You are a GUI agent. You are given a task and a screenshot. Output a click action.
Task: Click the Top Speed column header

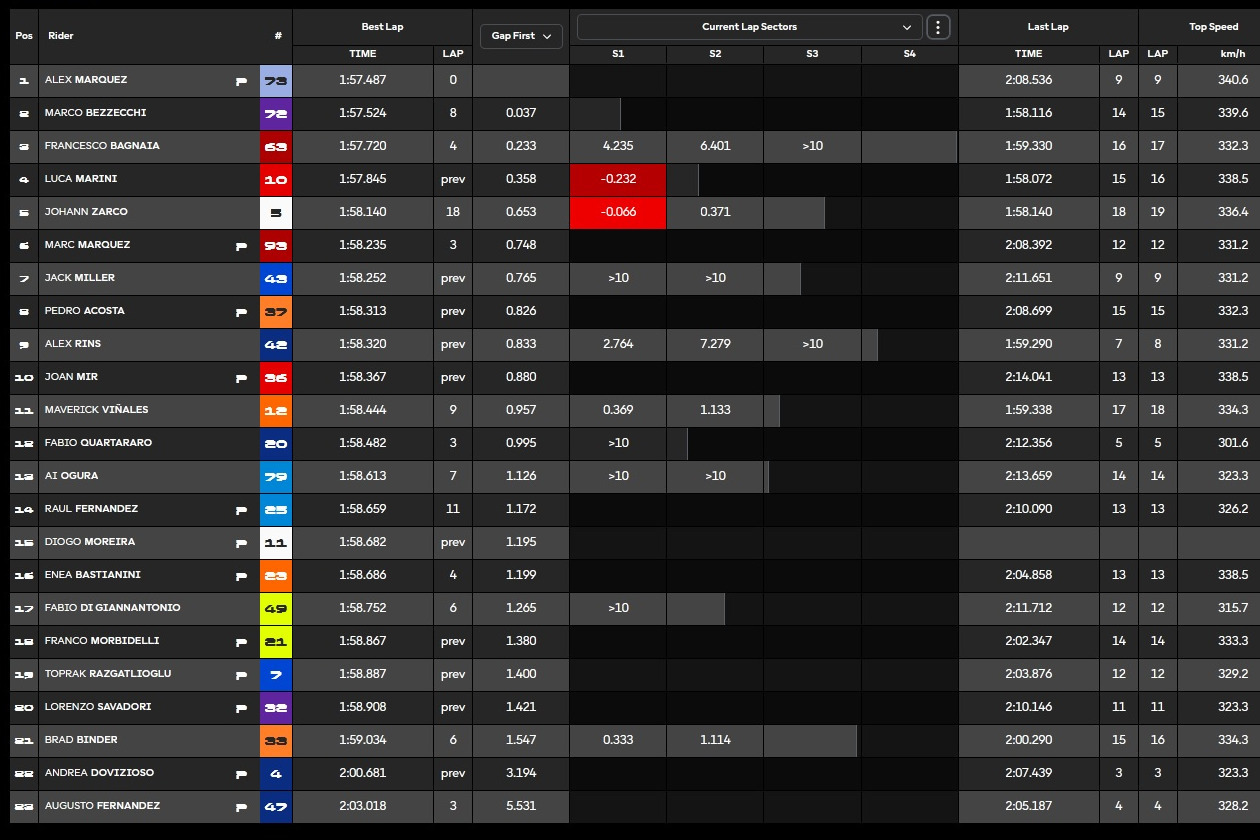point(1213,27)
